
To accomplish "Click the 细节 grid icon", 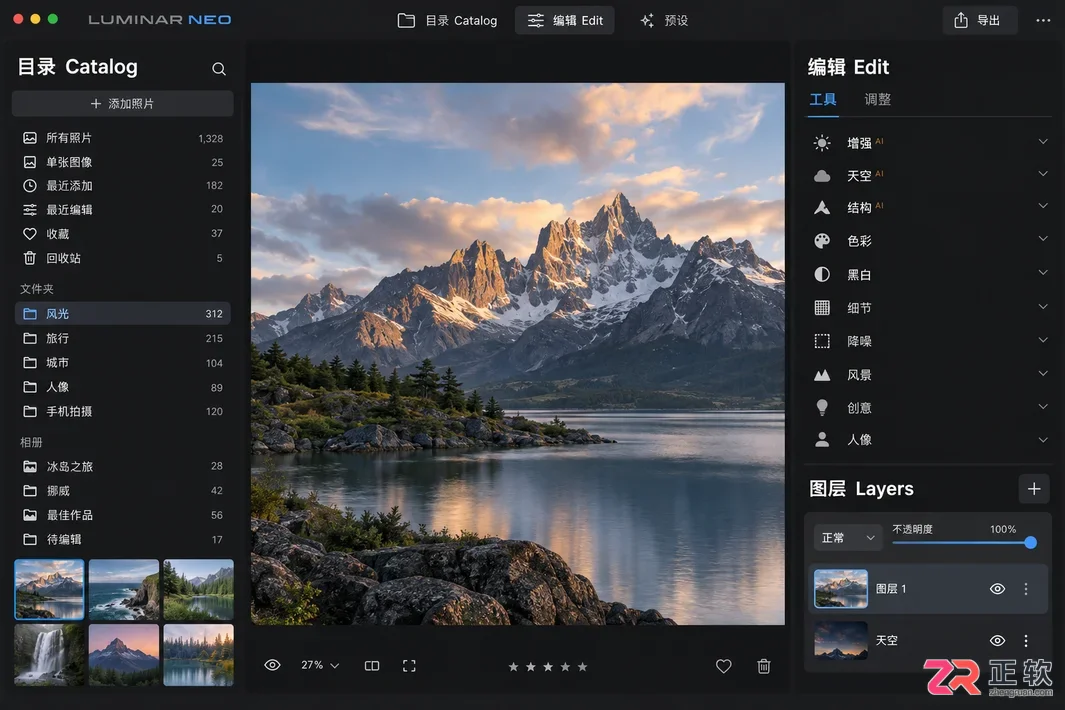I will pos(822,308).
